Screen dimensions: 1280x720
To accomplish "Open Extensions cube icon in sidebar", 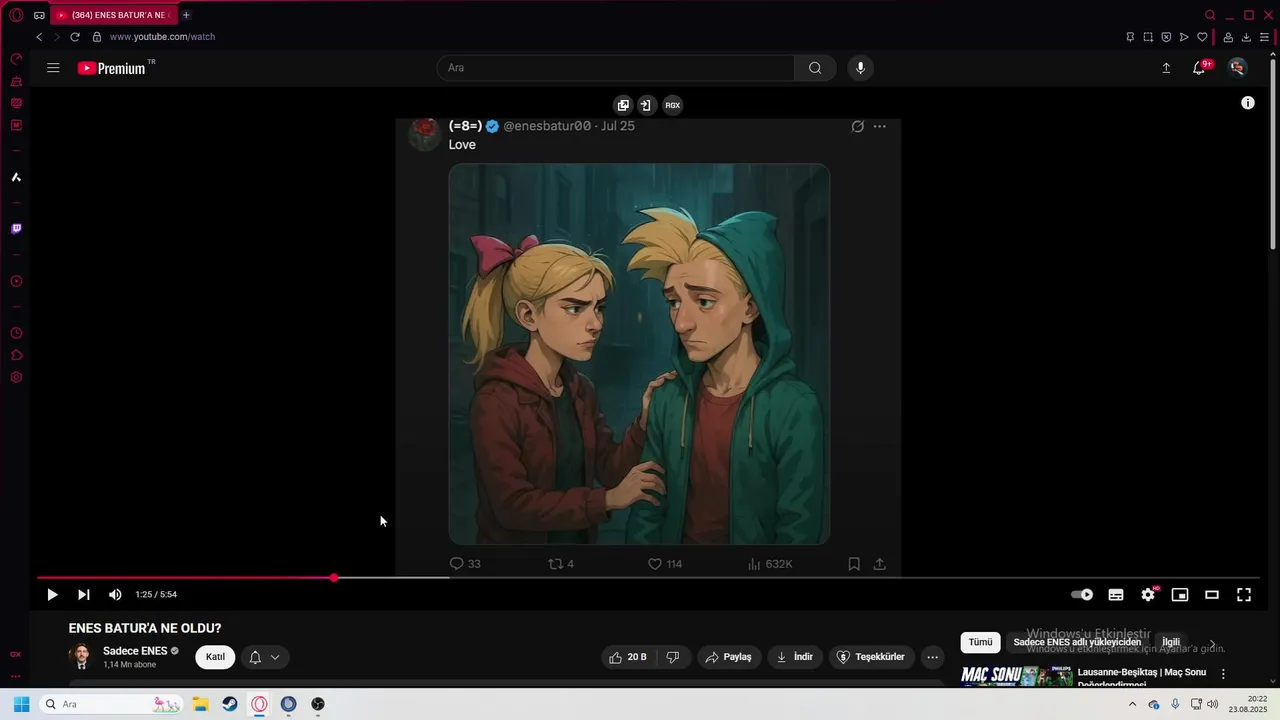I will [16, 355].
